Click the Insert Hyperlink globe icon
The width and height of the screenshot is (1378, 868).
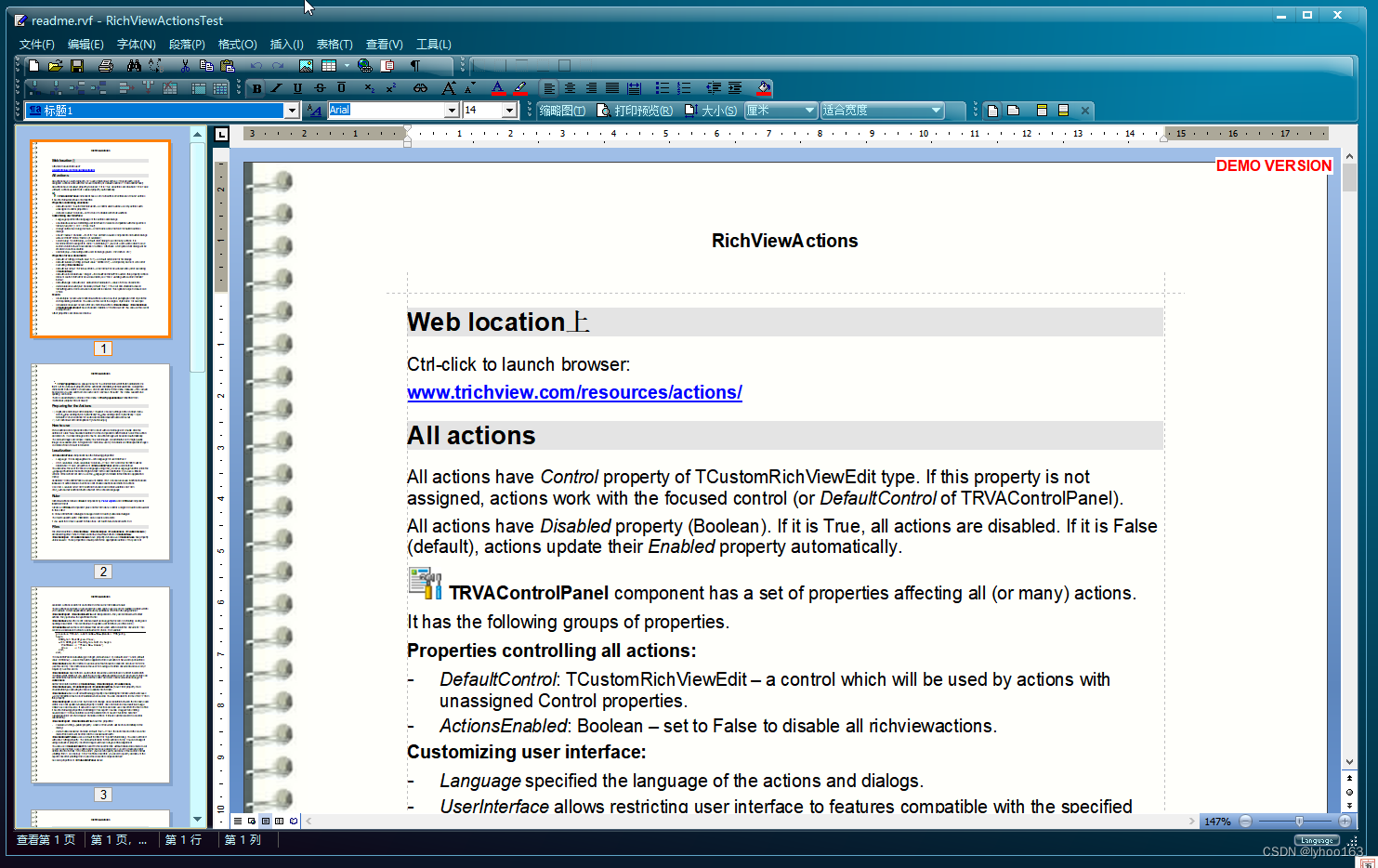(x=364, y=66)
